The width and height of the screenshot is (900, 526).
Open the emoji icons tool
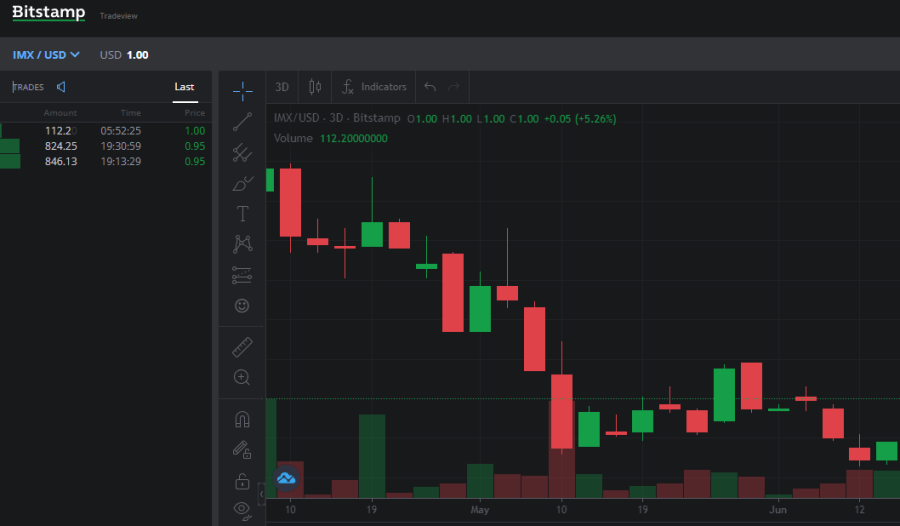point(242,305)
